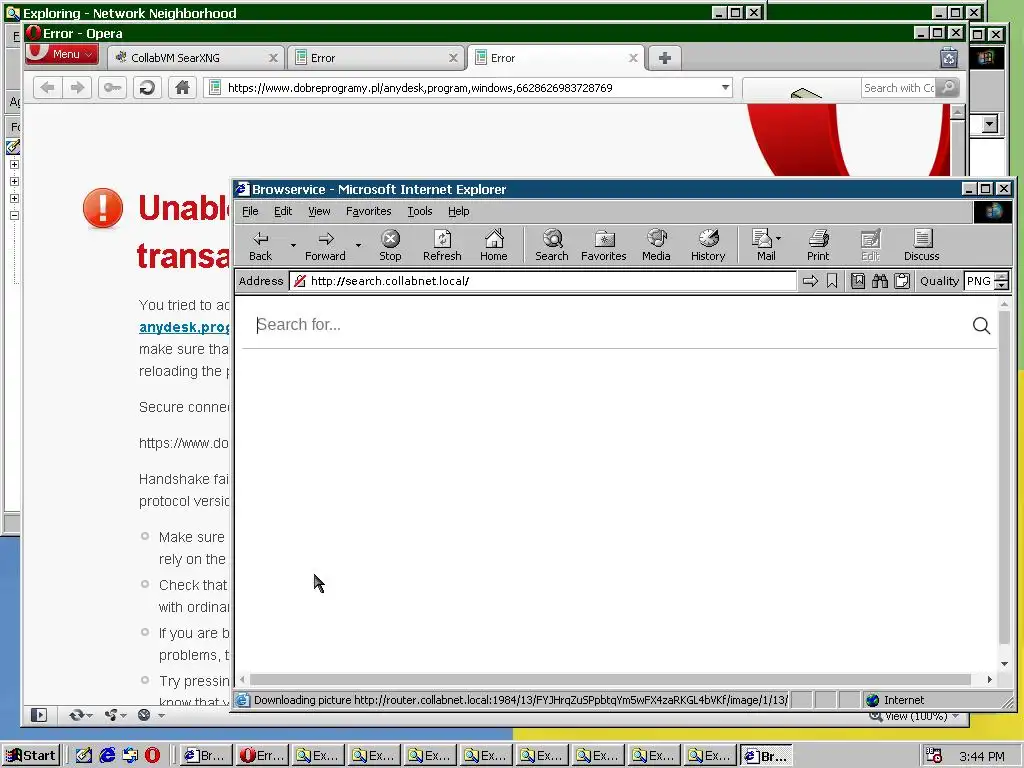Click the Browservice binoculars find icon
1024x768 pixels.
(880, 281)
